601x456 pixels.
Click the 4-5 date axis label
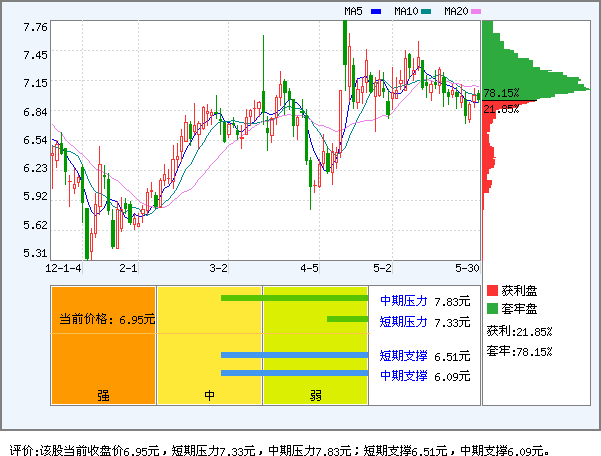309,268
